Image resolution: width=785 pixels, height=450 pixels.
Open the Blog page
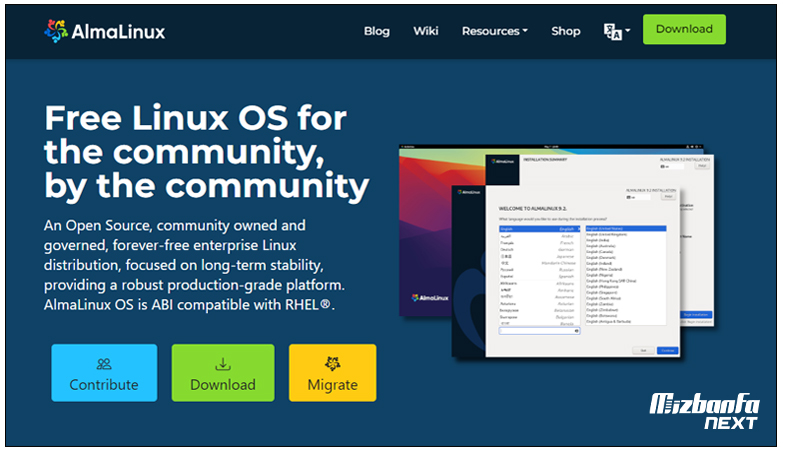click(376, 31)
